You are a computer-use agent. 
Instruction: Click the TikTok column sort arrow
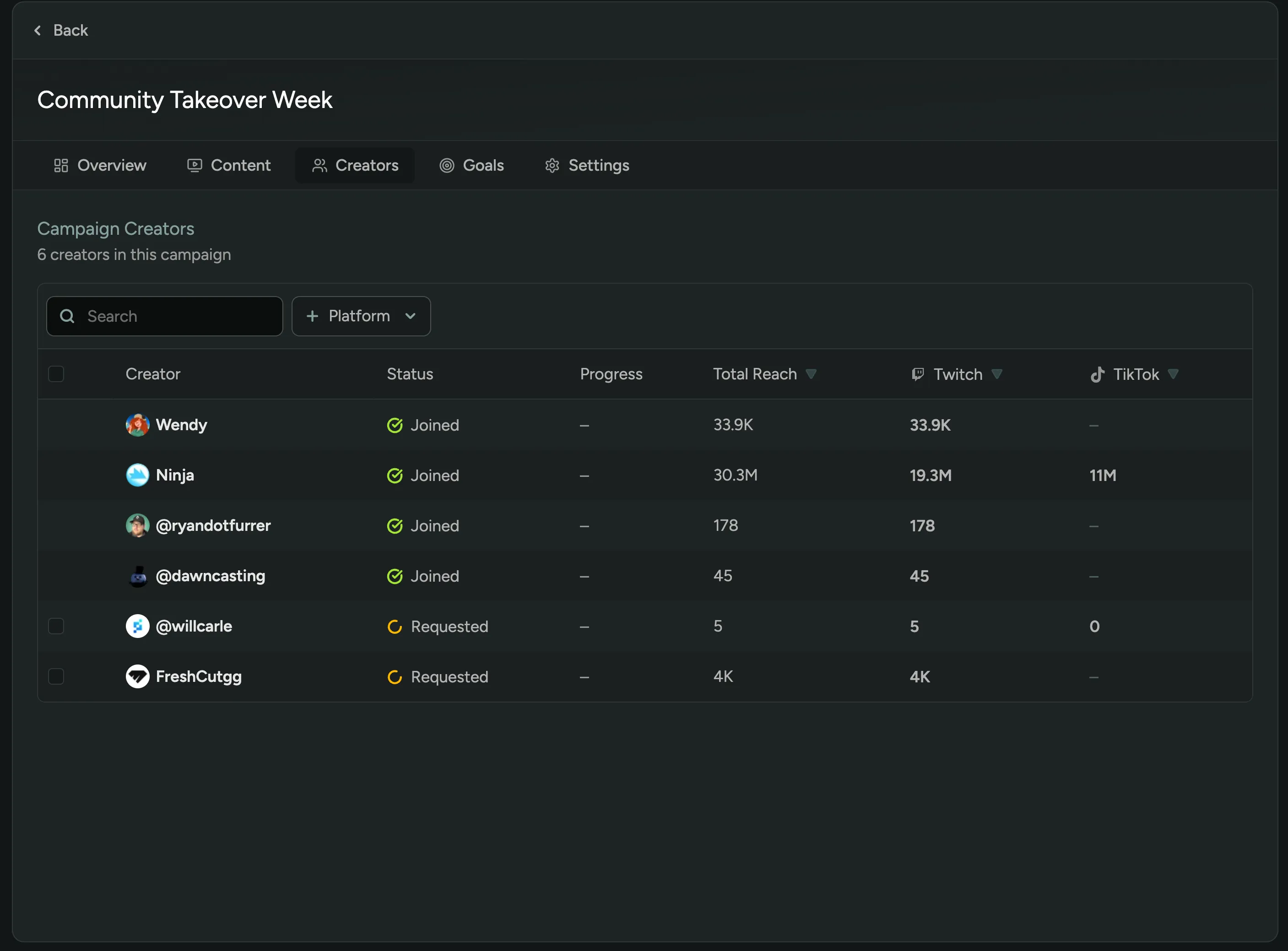coord(1173,373)
